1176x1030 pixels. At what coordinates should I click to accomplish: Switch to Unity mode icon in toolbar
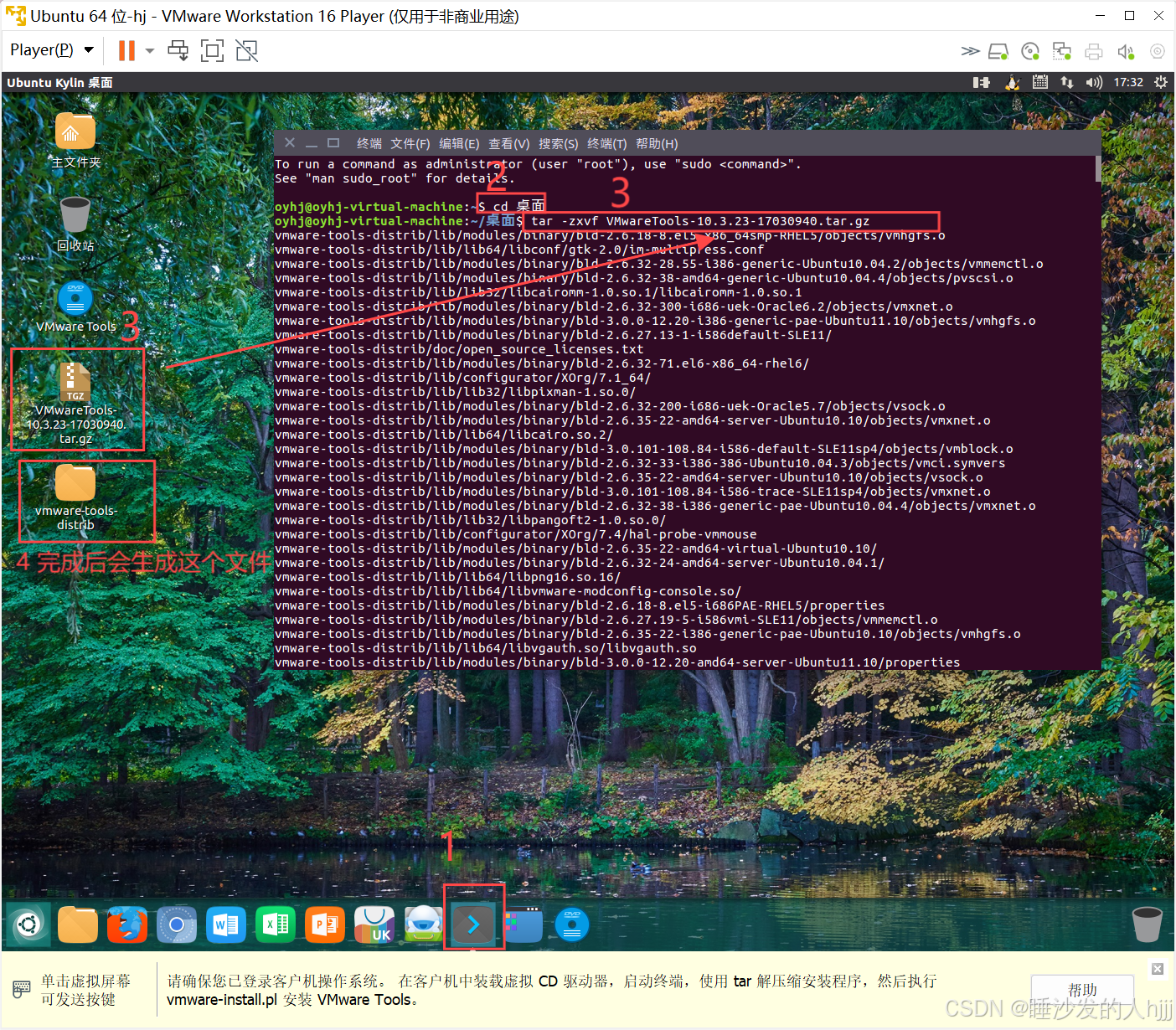tap(247, 50)
